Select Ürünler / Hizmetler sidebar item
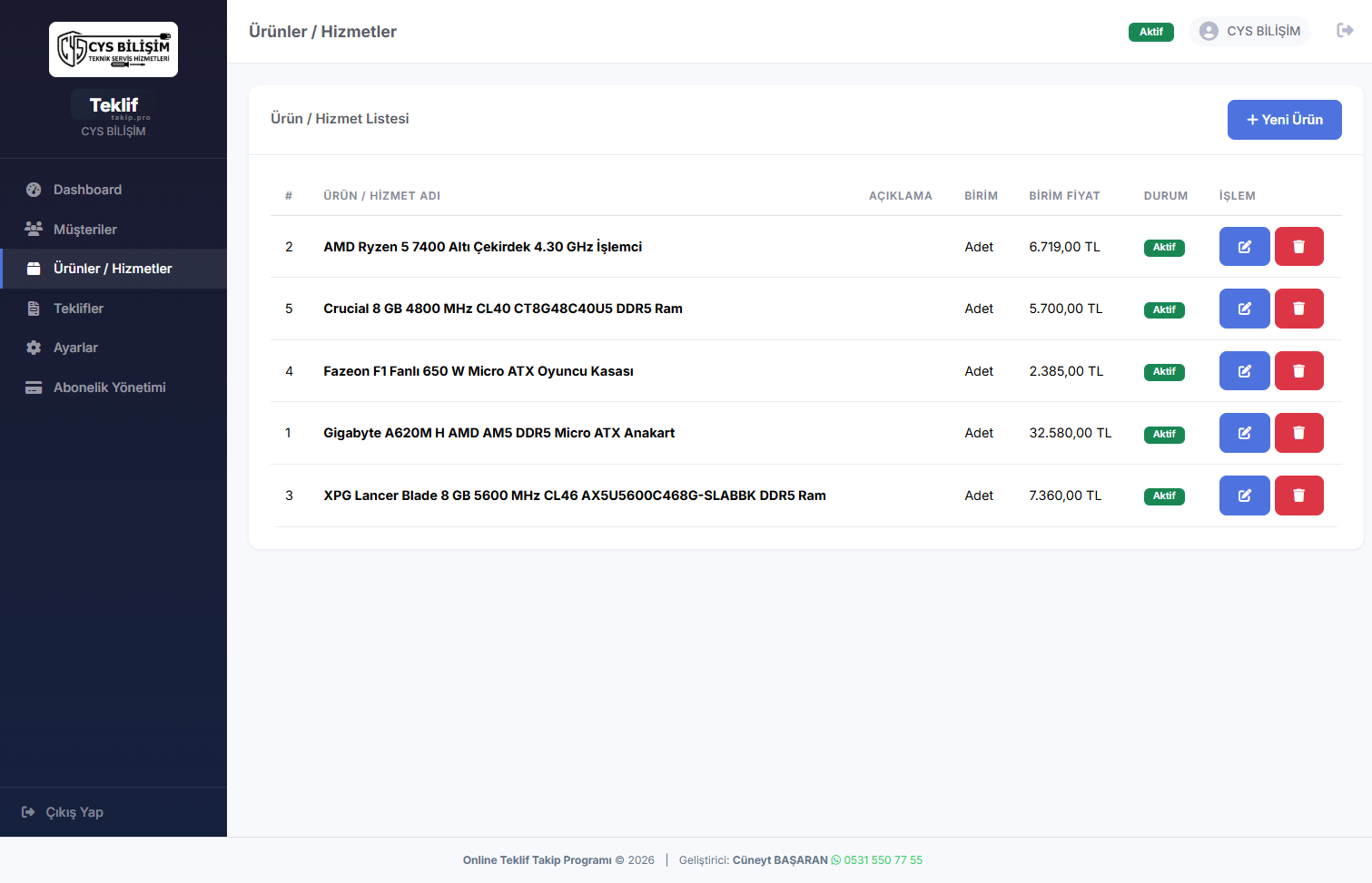Screen dimensions: 1372x883 tap(114, 269)
